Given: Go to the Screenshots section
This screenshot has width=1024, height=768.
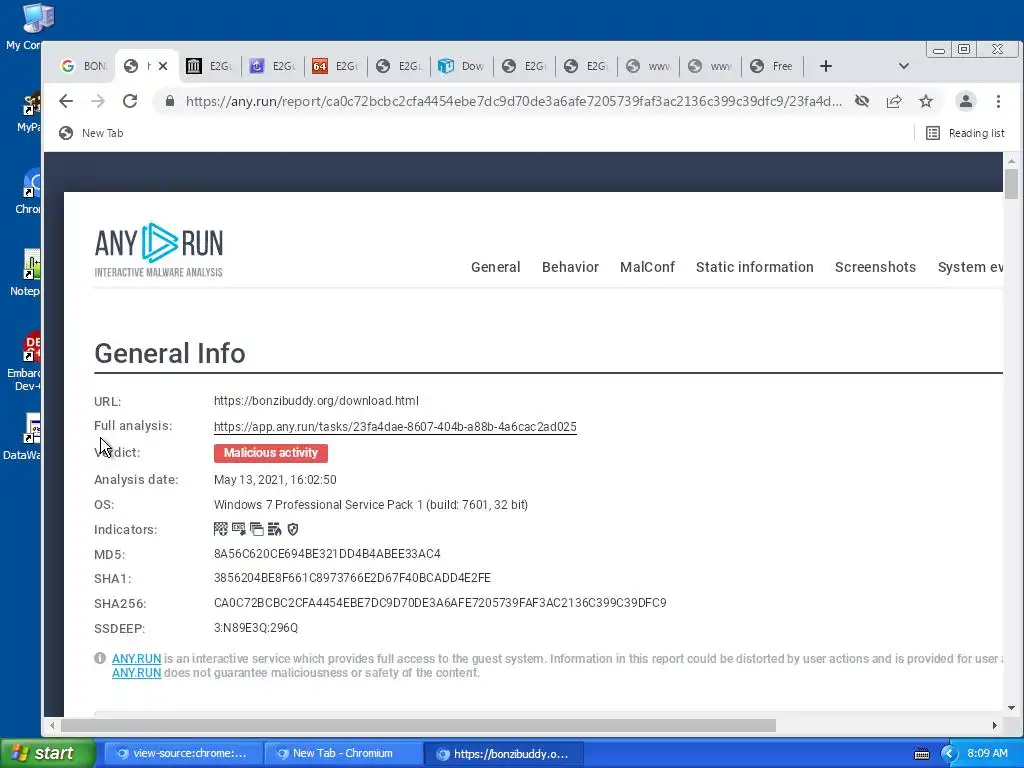Looking at the screenshot, I should 875,267.
